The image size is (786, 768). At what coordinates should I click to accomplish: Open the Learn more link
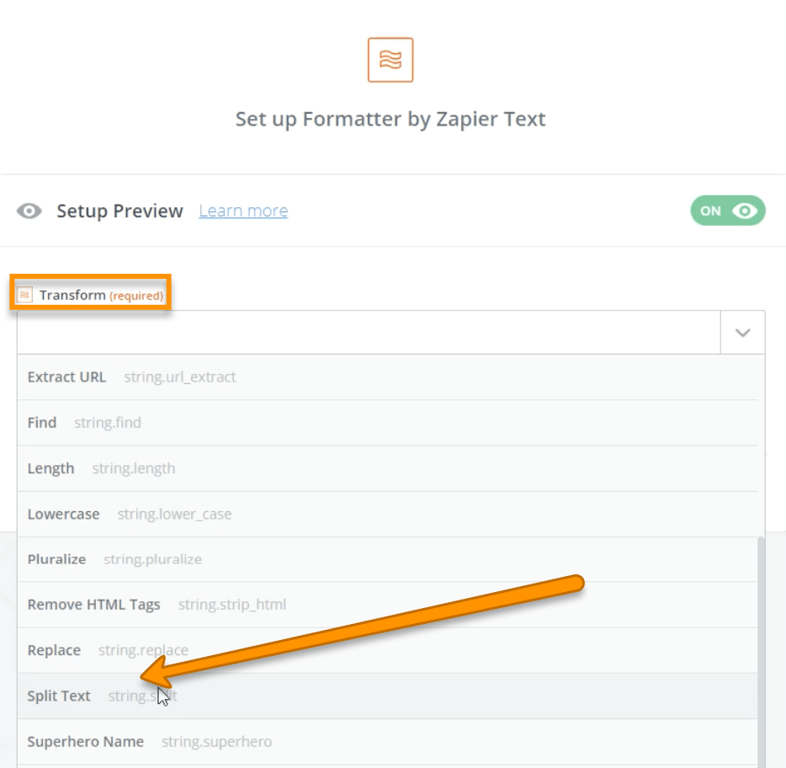(x=243, y=211)
